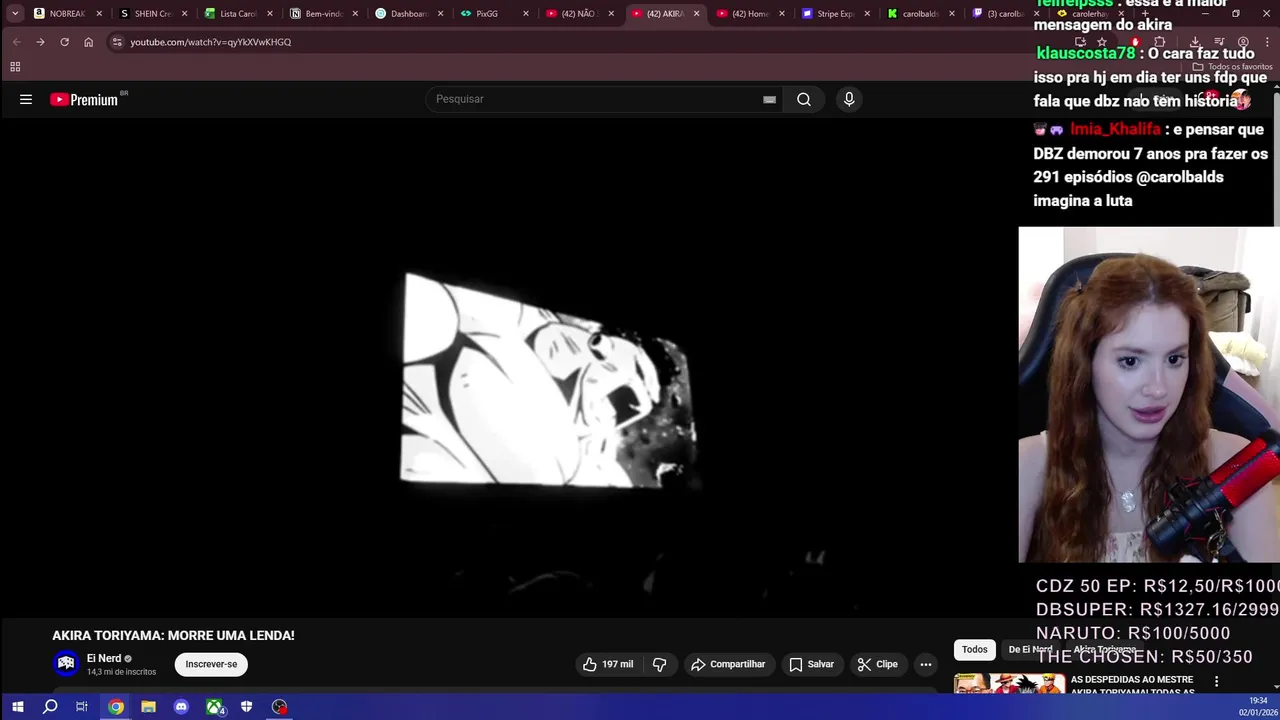Image resolution: width=1280 pixels, height=720 pixels.
Task: Select the De Ei Nerd filter chip
Action: coord(1030,649)
